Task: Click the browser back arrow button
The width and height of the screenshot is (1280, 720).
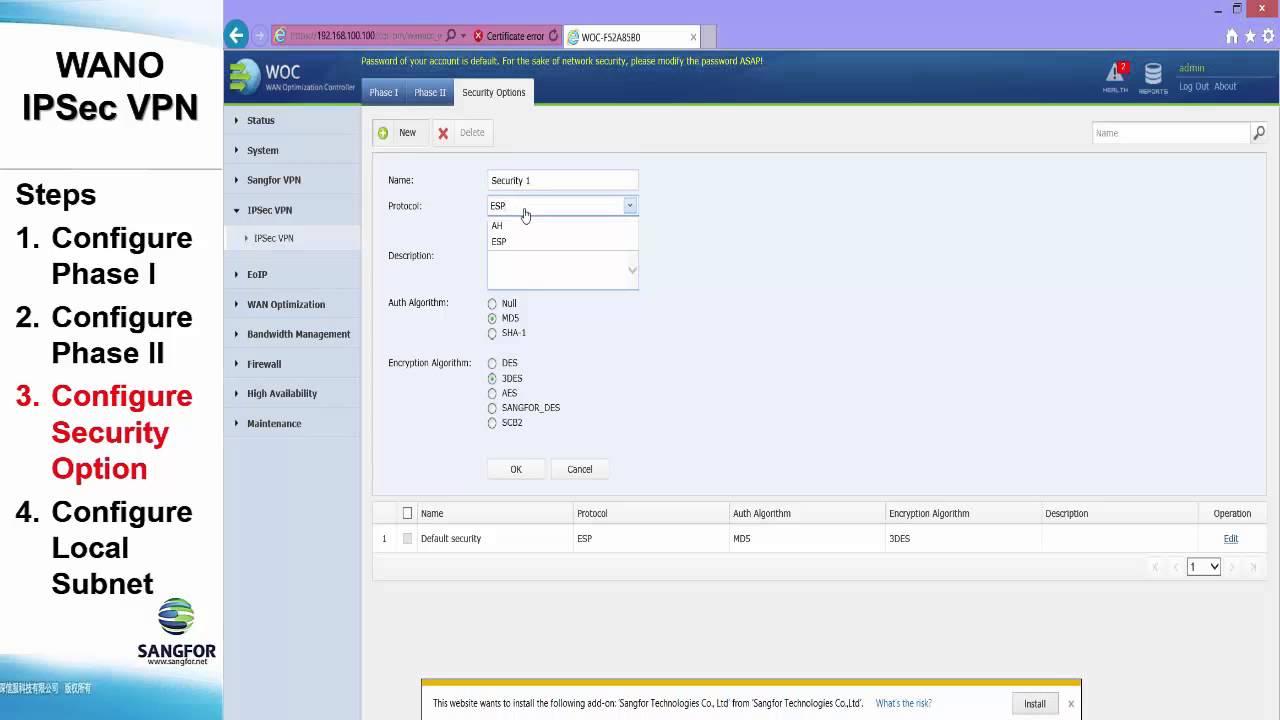Action: [236, 36]
